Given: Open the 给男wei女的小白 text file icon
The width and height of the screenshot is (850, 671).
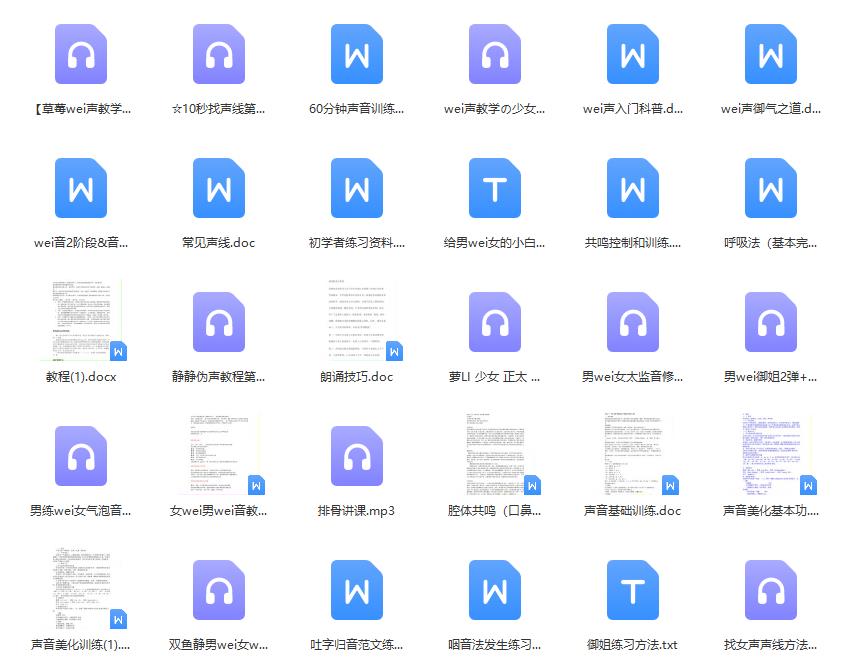Looking at the screenshot, I should [x=494, y=188].
